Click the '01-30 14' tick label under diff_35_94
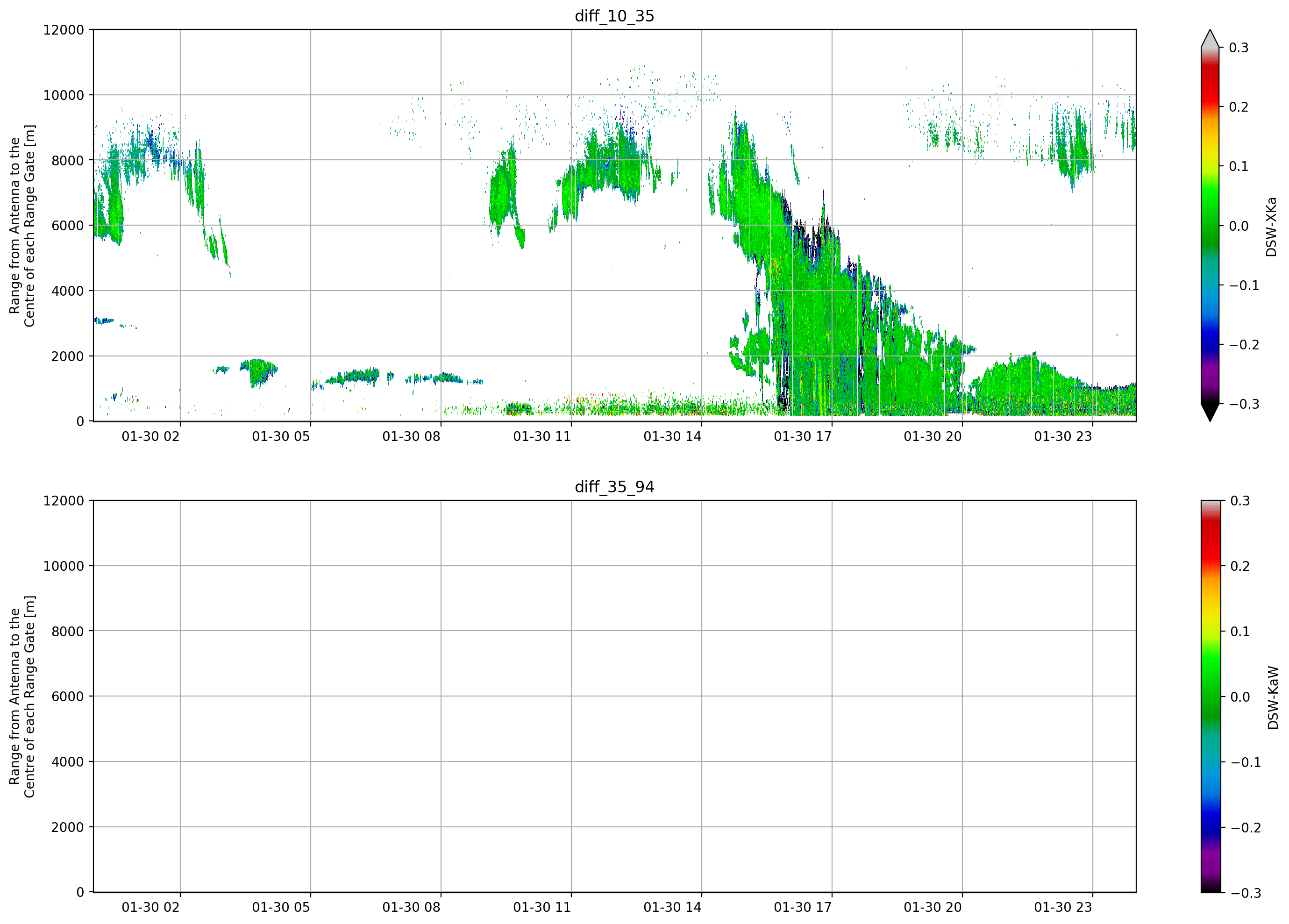The width and height of the screenshot is (1289, 924). point(672,908)
